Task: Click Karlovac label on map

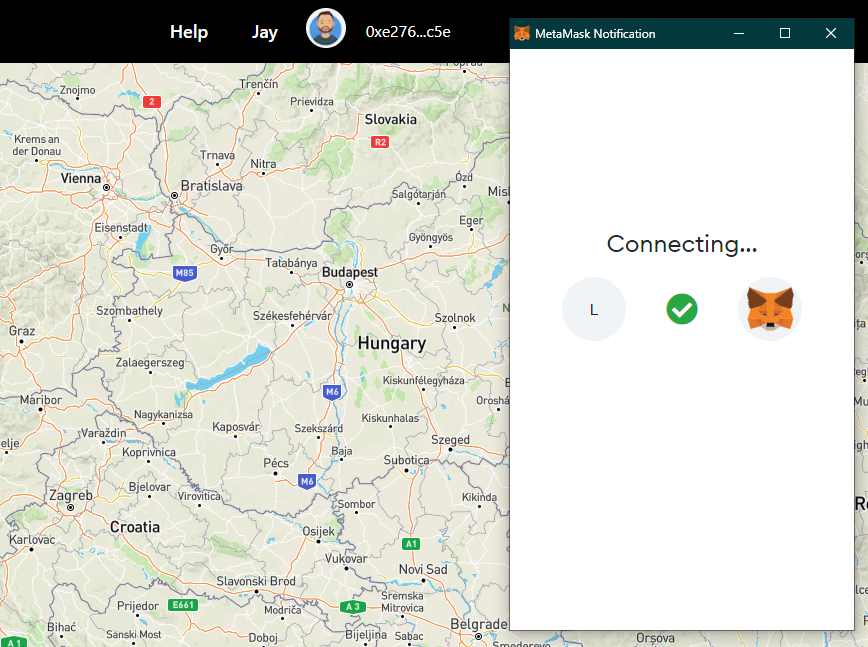Action: click(32, 539)
